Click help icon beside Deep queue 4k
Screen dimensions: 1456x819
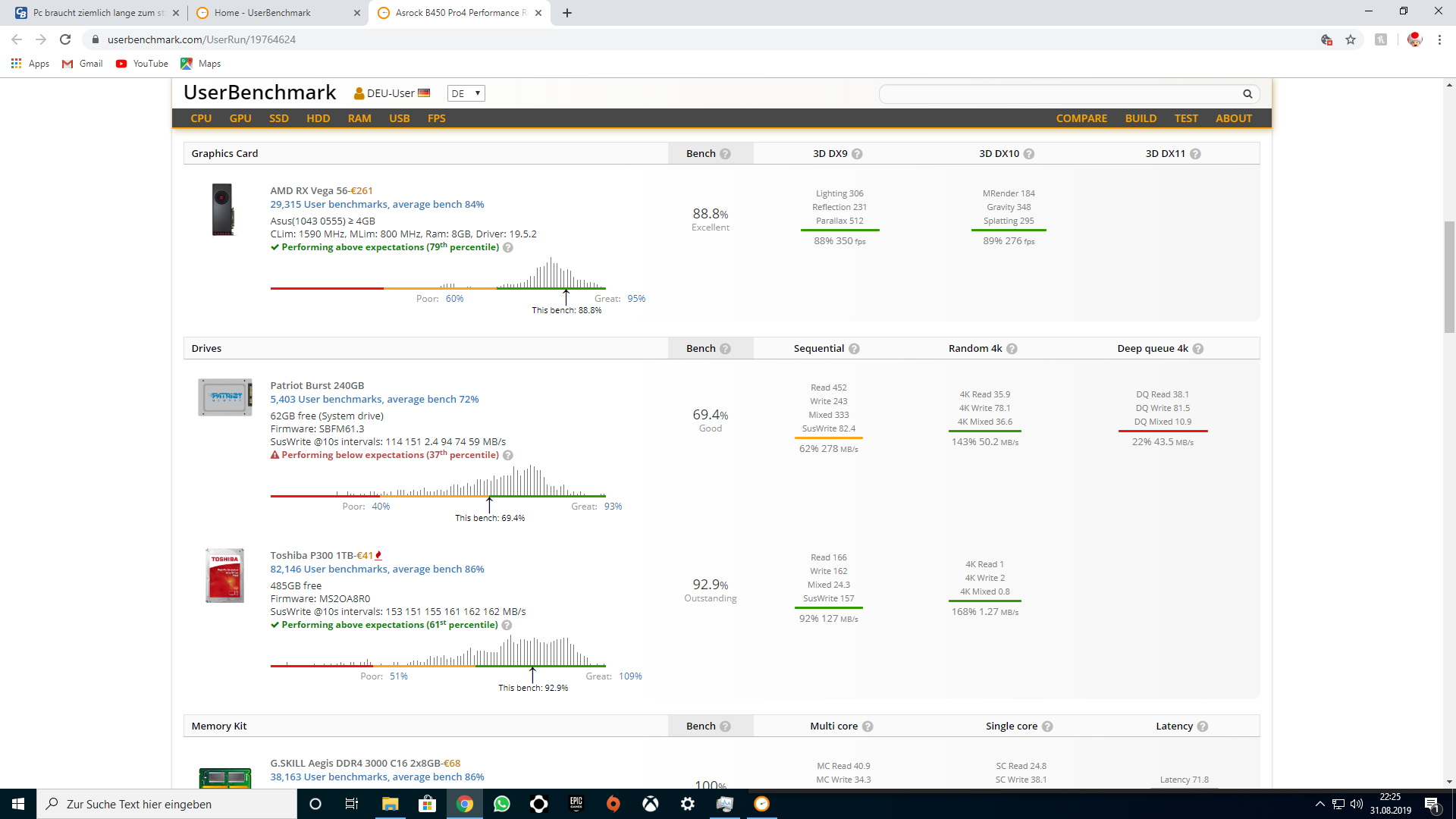click(1198, 349)
